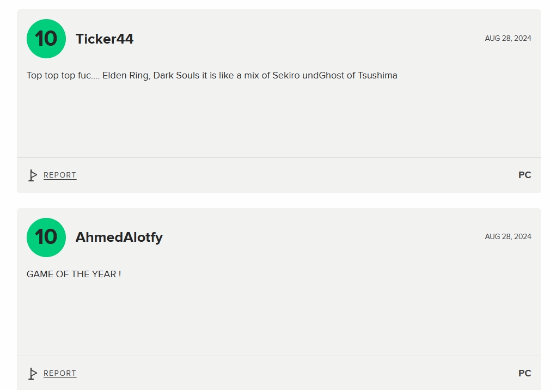
Task: Click the date on Ticker44's review
Action: click(x=508, y=38)
